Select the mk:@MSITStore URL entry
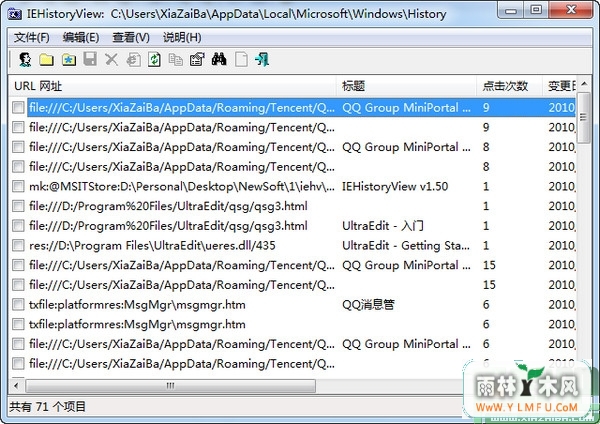 tap(182, 186)
